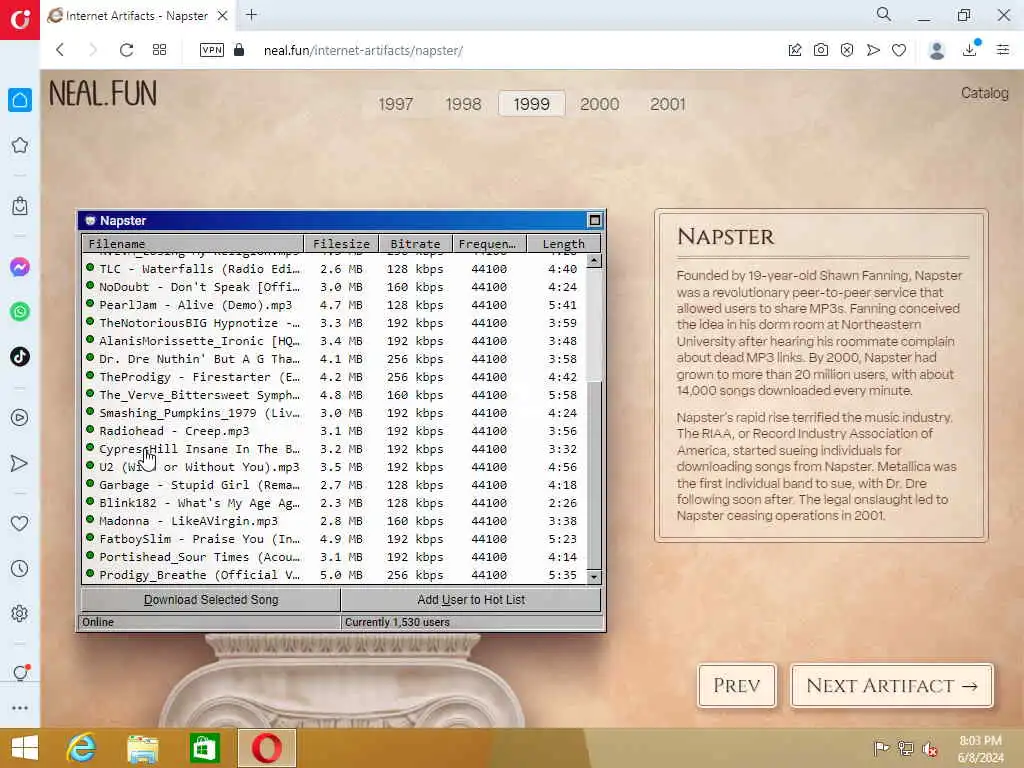Click the browser Back arrow
Image resolution: width=1024 pixels, height=768 pixels.
(x=60, y=50)
